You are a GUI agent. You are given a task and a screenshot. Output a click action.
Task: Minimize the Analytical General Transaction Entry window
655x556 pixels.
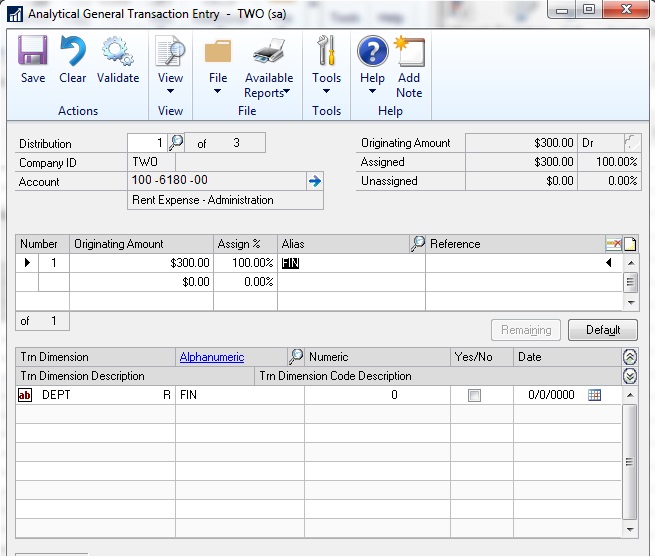coord(562,10)
